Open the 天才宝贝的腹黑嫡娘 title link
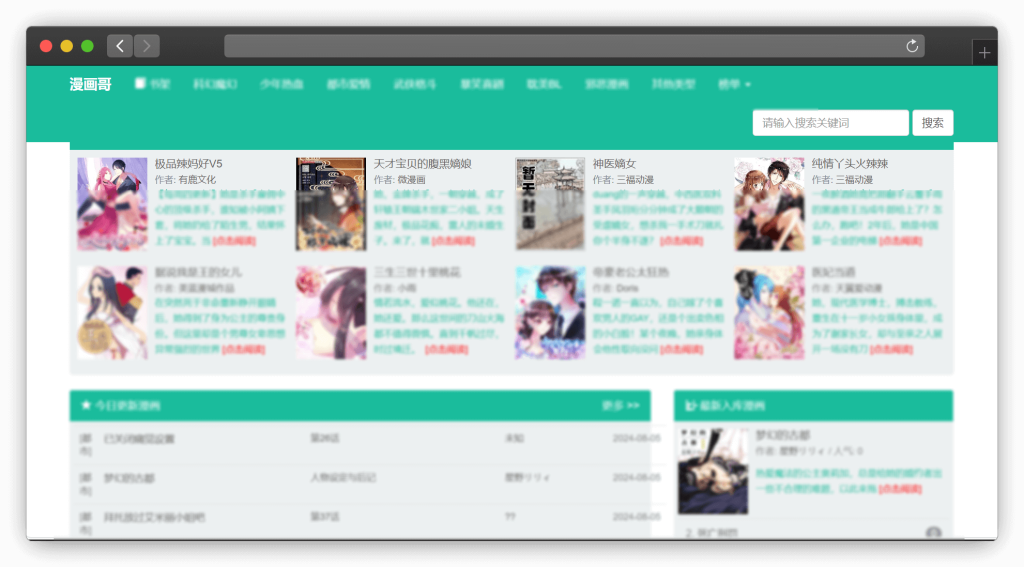The width and height of the screenshot is (1024, 567). (x=423, y=164)
